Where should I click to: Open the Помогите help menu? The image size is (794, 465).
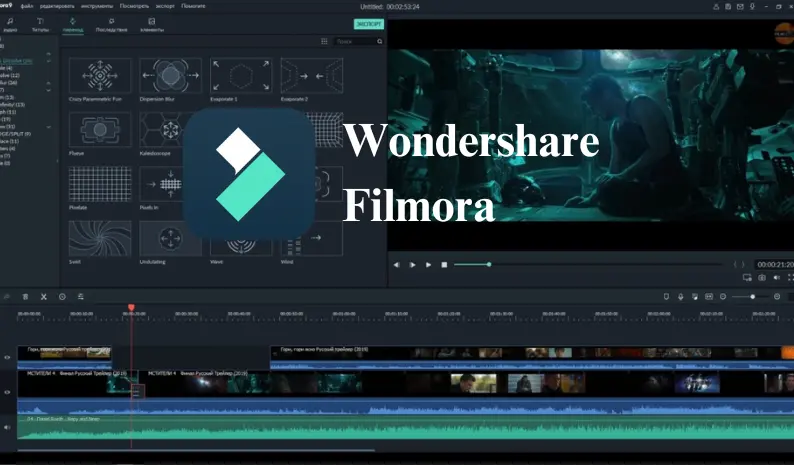coord(193,7)
